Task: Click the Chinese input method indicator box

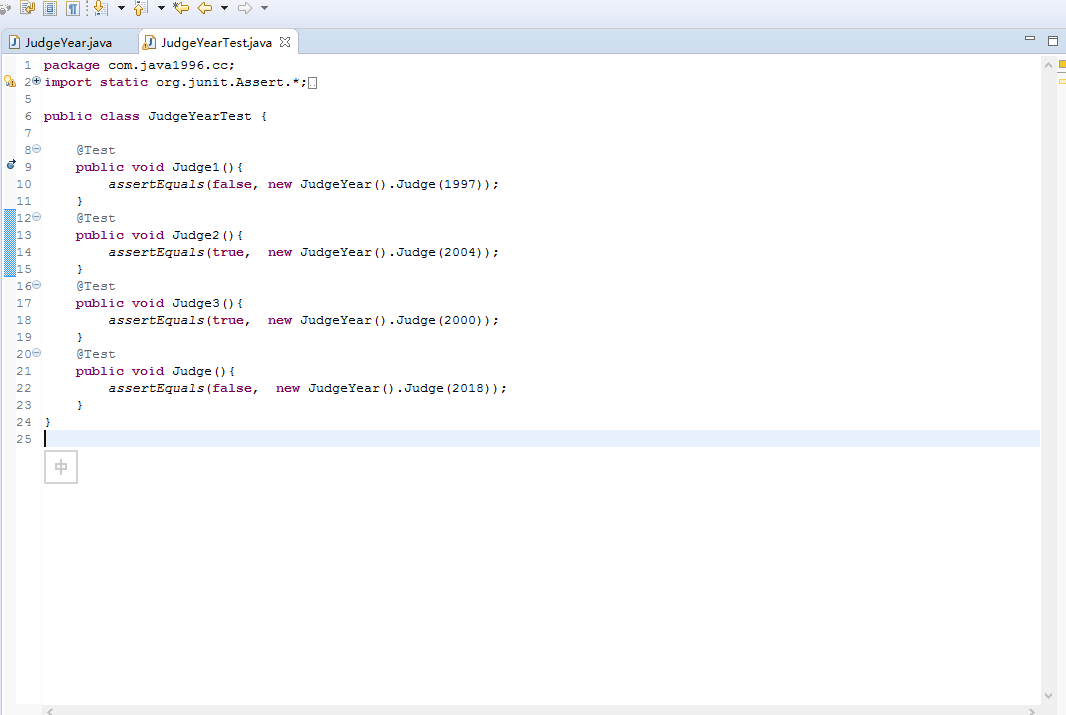Action: (61, 467)
